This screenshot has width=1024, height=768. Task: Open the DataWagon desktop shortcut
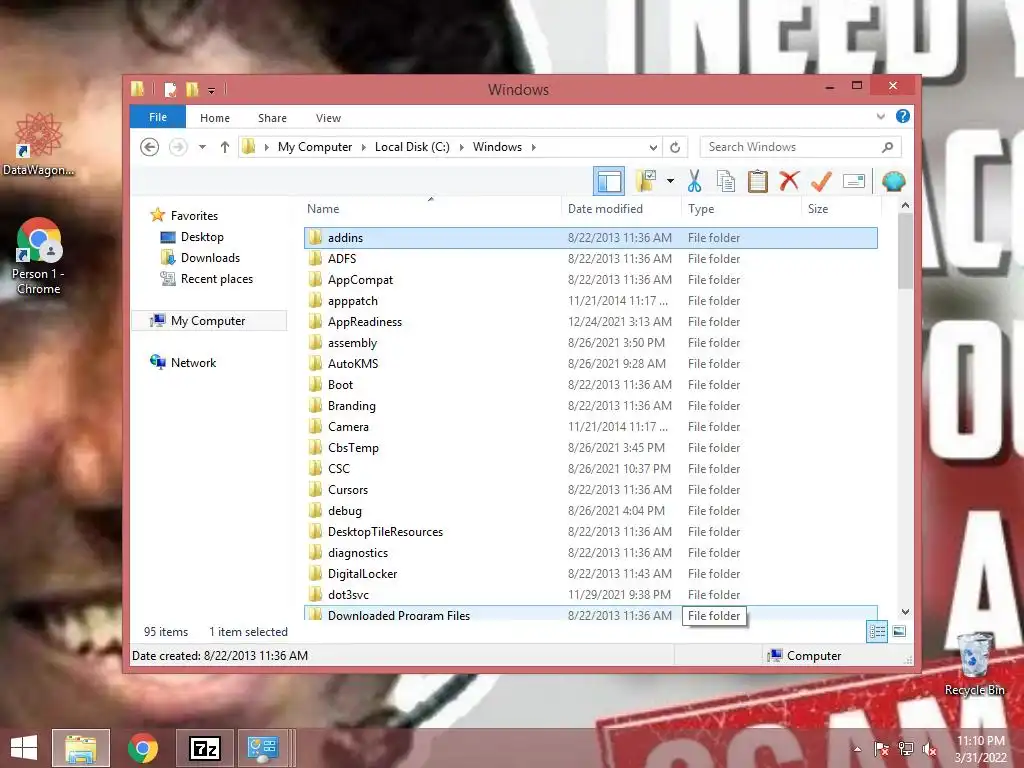[x=39, y=144]
